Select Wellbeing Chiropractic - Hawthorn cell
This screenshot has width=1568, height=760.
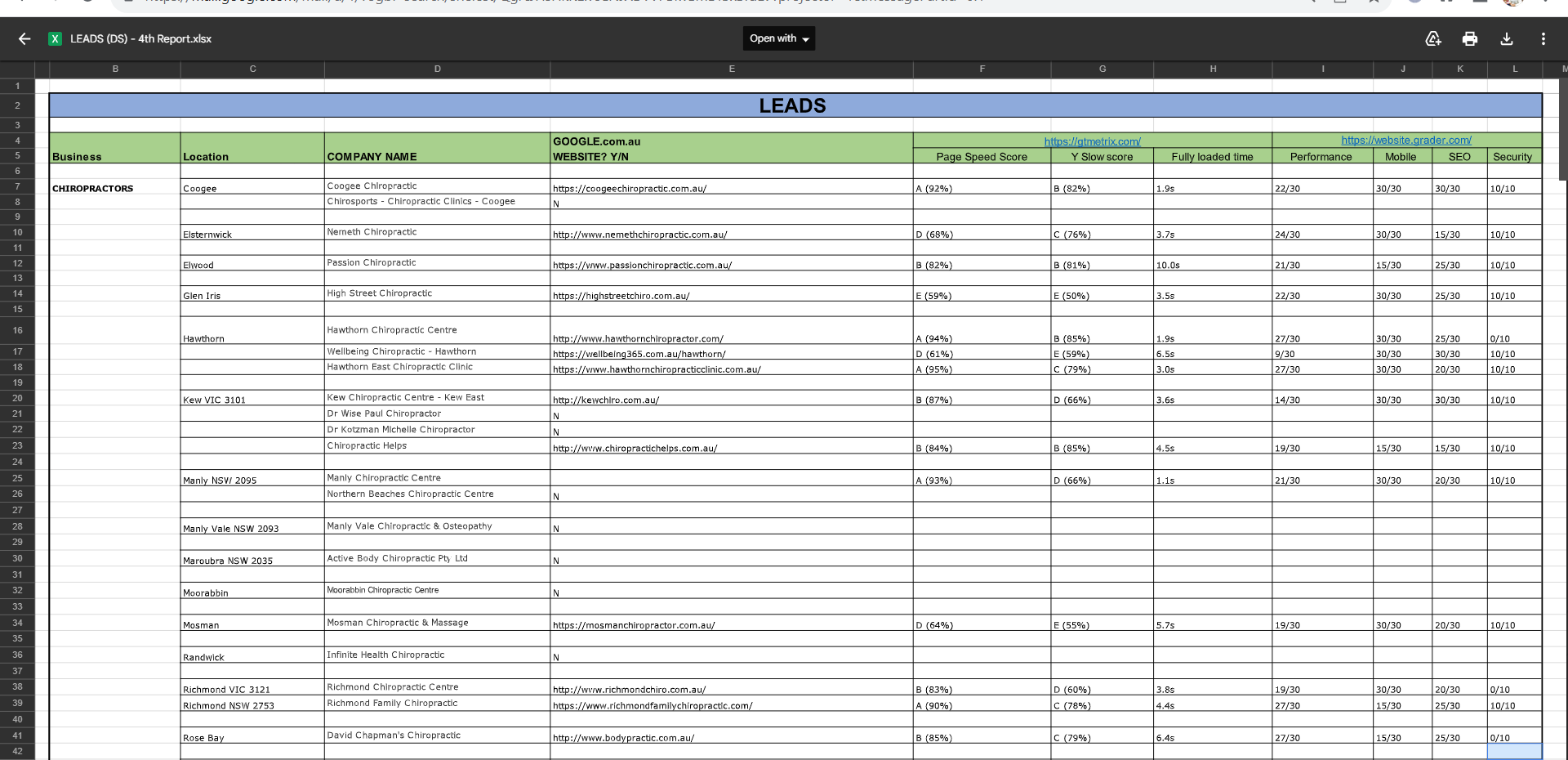(x=437, y=352)
